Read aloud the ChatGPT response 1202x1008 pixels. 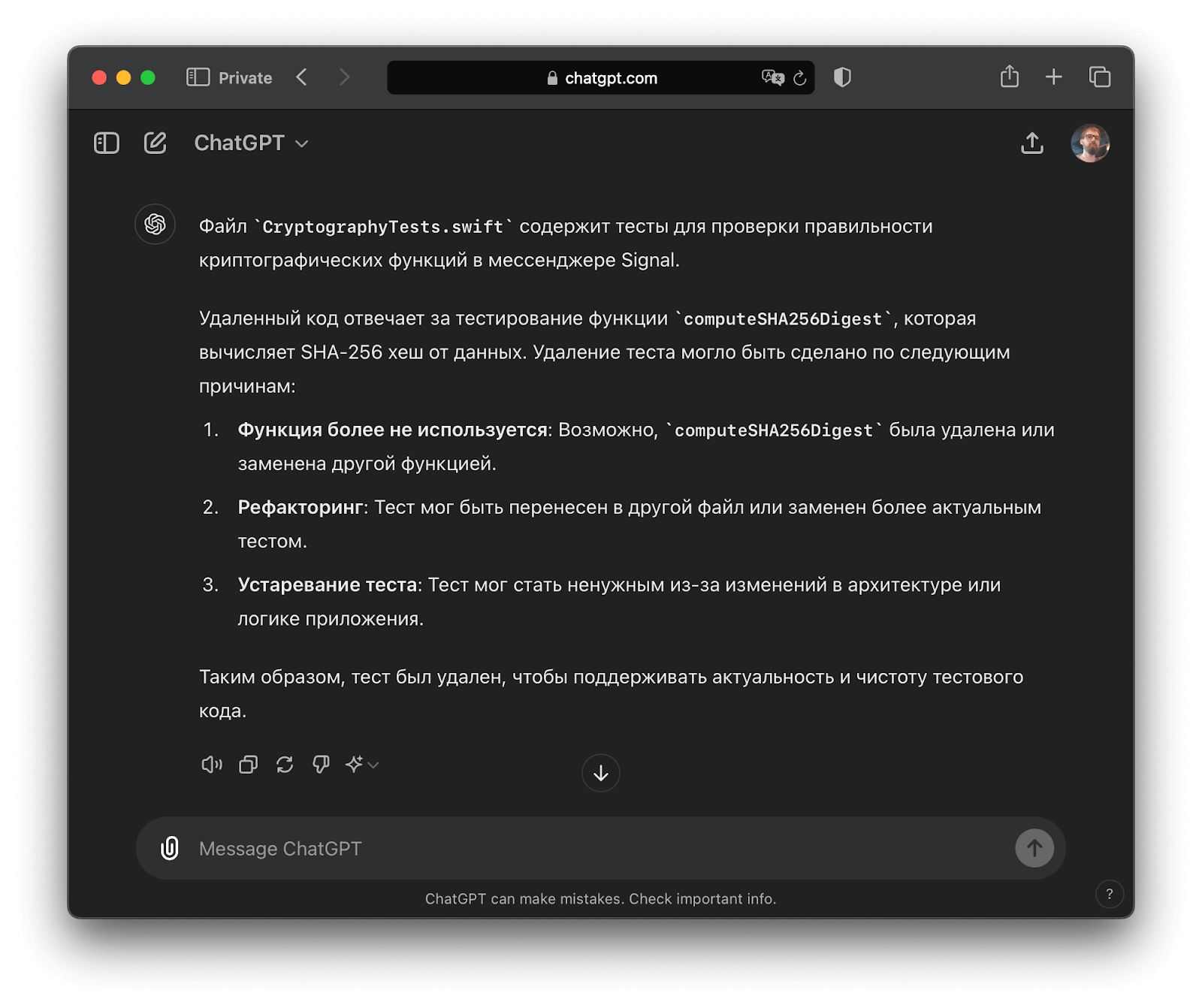211,764
